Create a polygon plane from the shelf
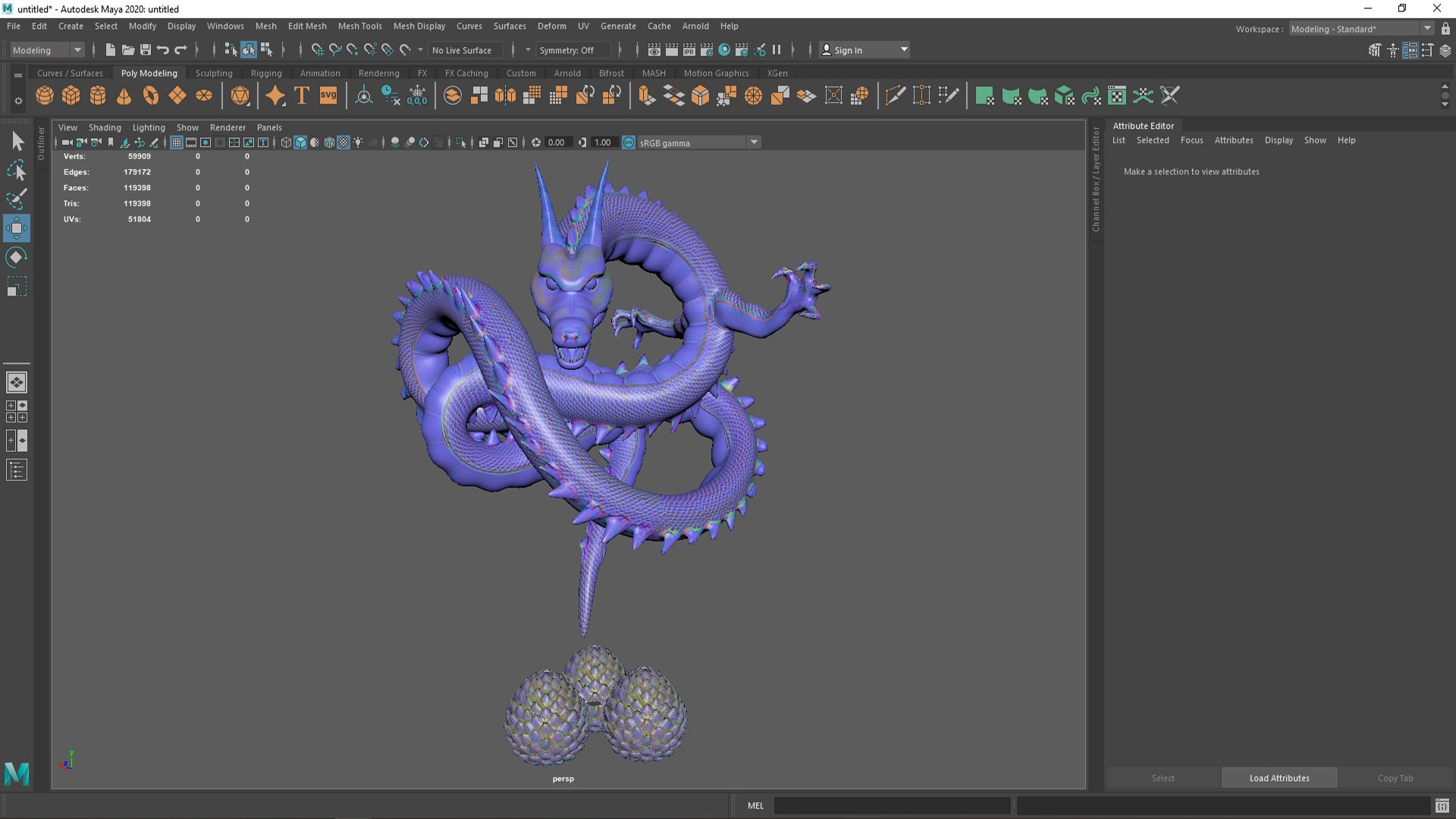 point(177,96)
